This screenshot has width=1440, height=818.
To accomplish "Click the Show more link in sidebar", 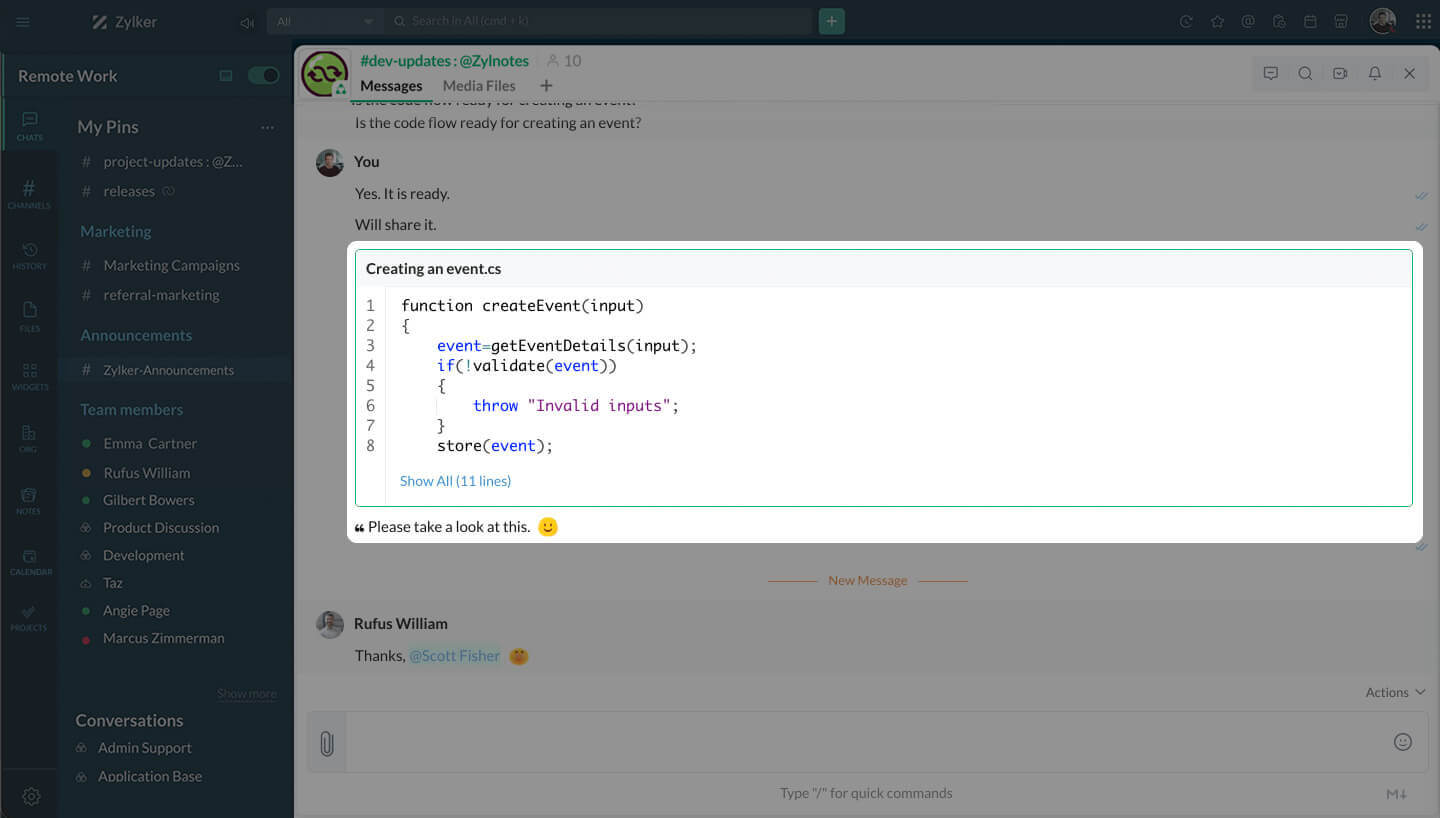I will pyautogui.click(x=247, y=693).
